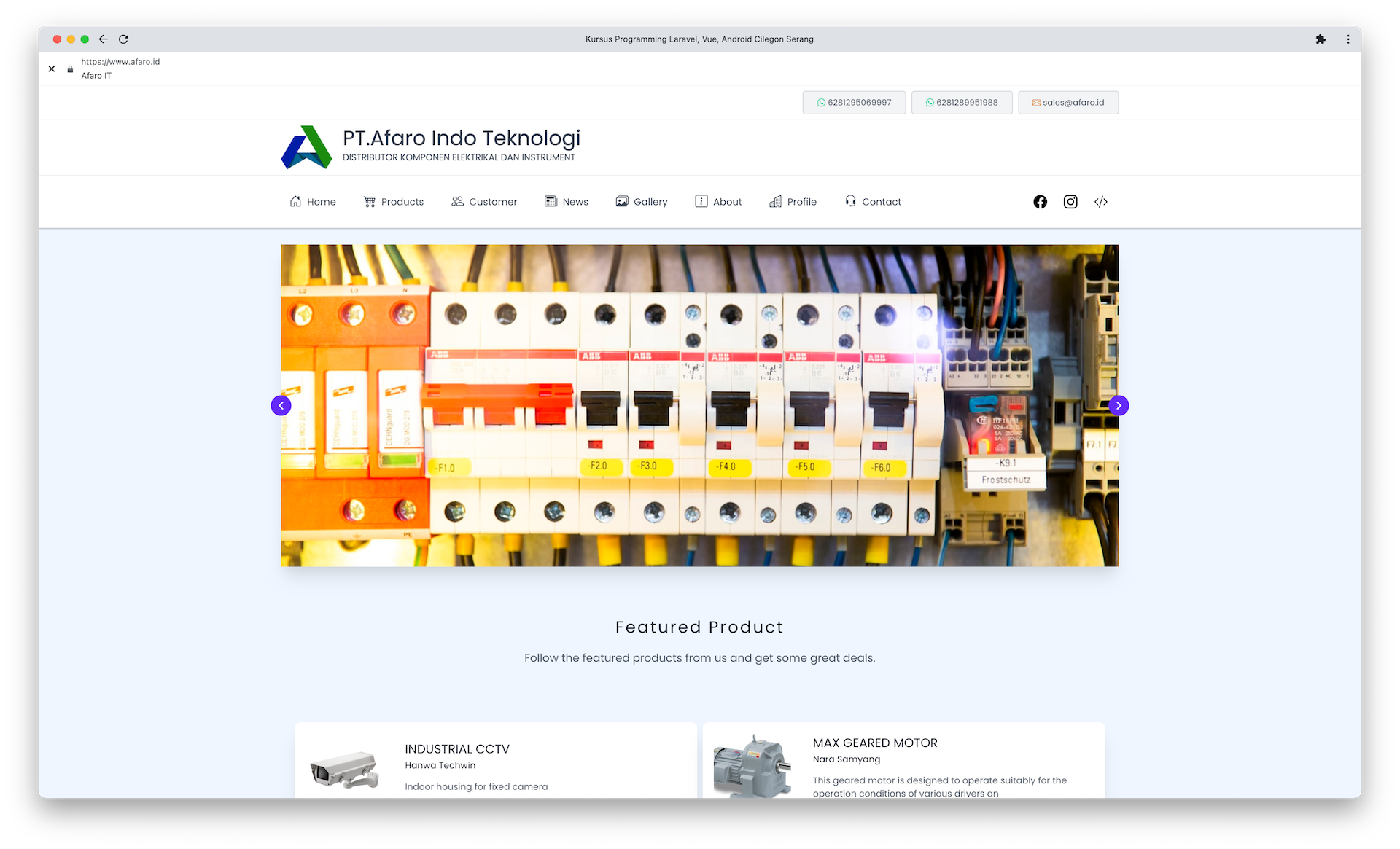
Task: Open the News menu item
Action: tap(566, 201)
